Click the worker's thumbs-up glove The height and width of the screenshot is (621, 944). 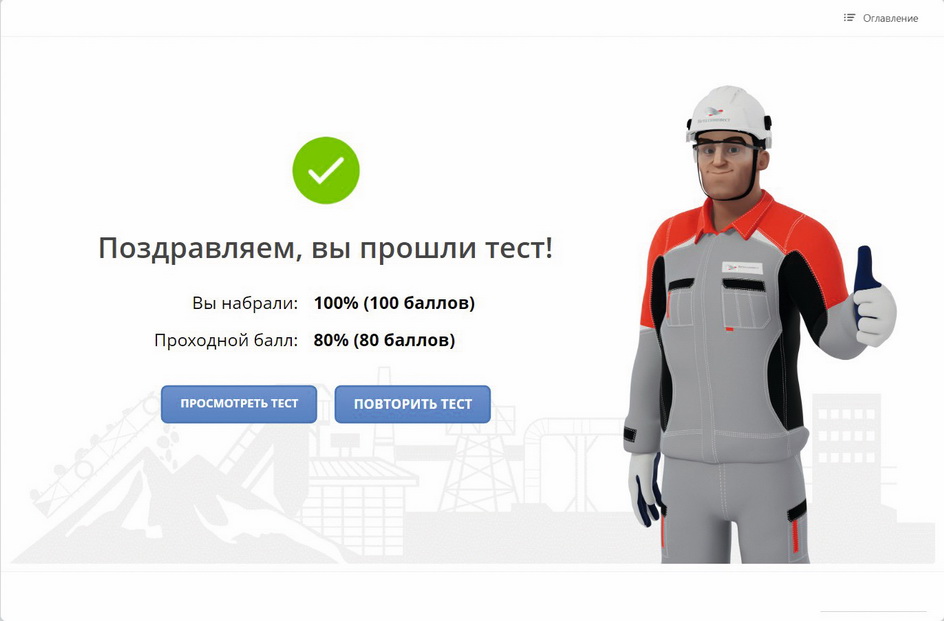(x=874, y=301)
